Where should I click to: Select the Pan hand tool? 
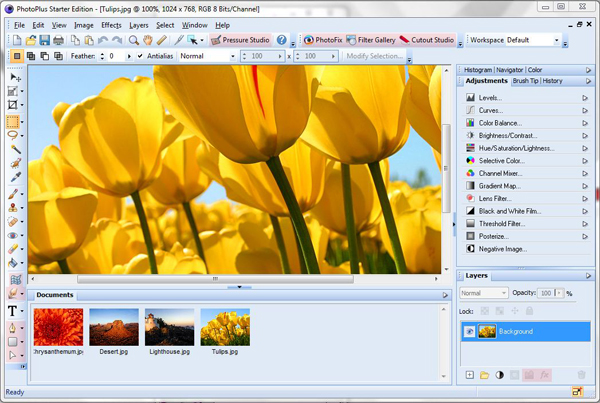coord(147,41)
